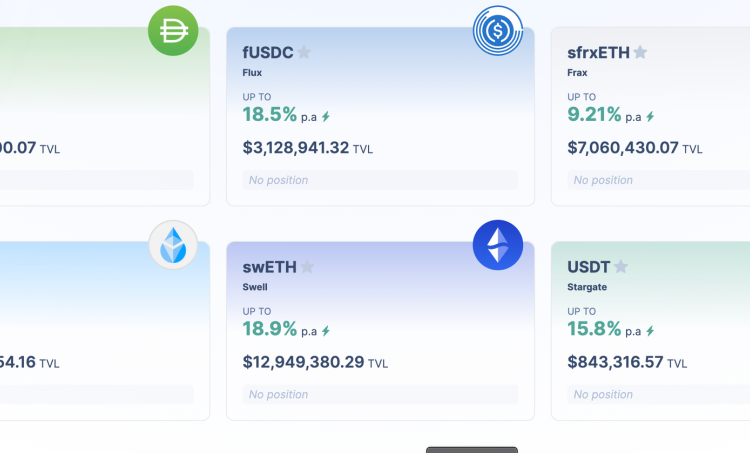Open the fUSDC vault title

268,53
